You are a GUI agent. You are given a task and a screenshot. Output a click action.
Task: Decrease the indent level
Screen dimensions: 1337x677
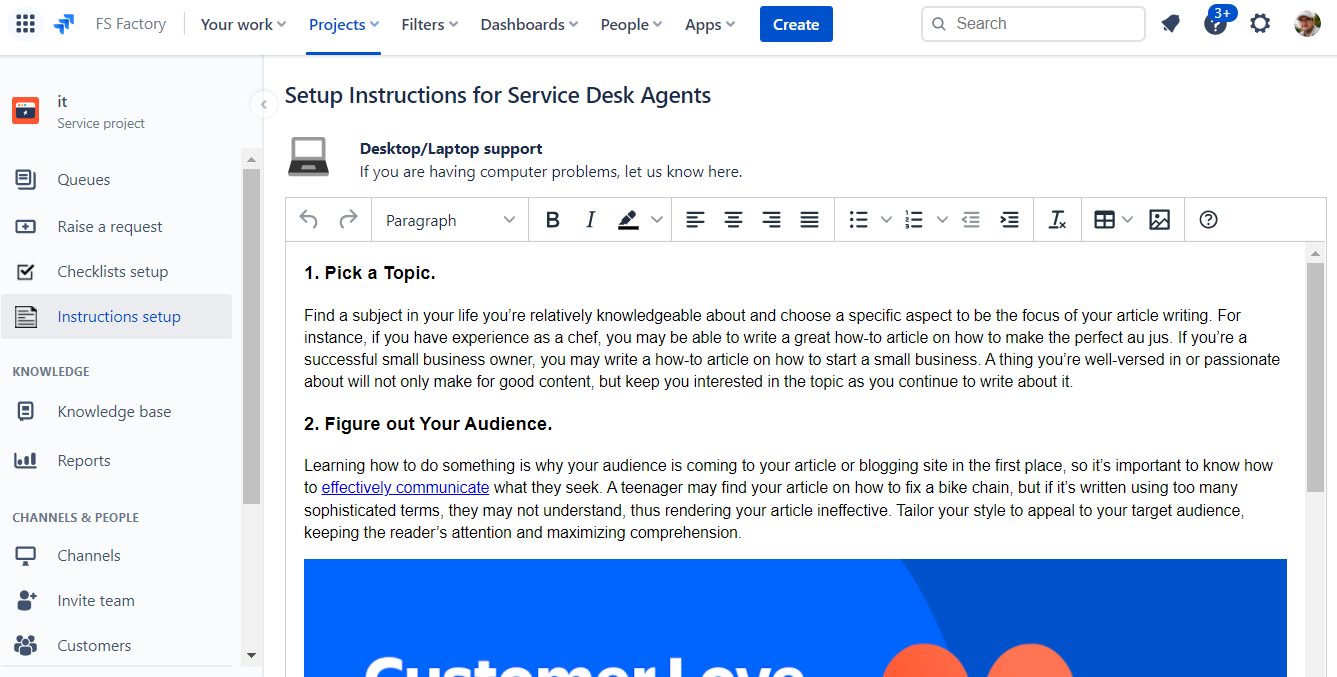coord(971,220)
